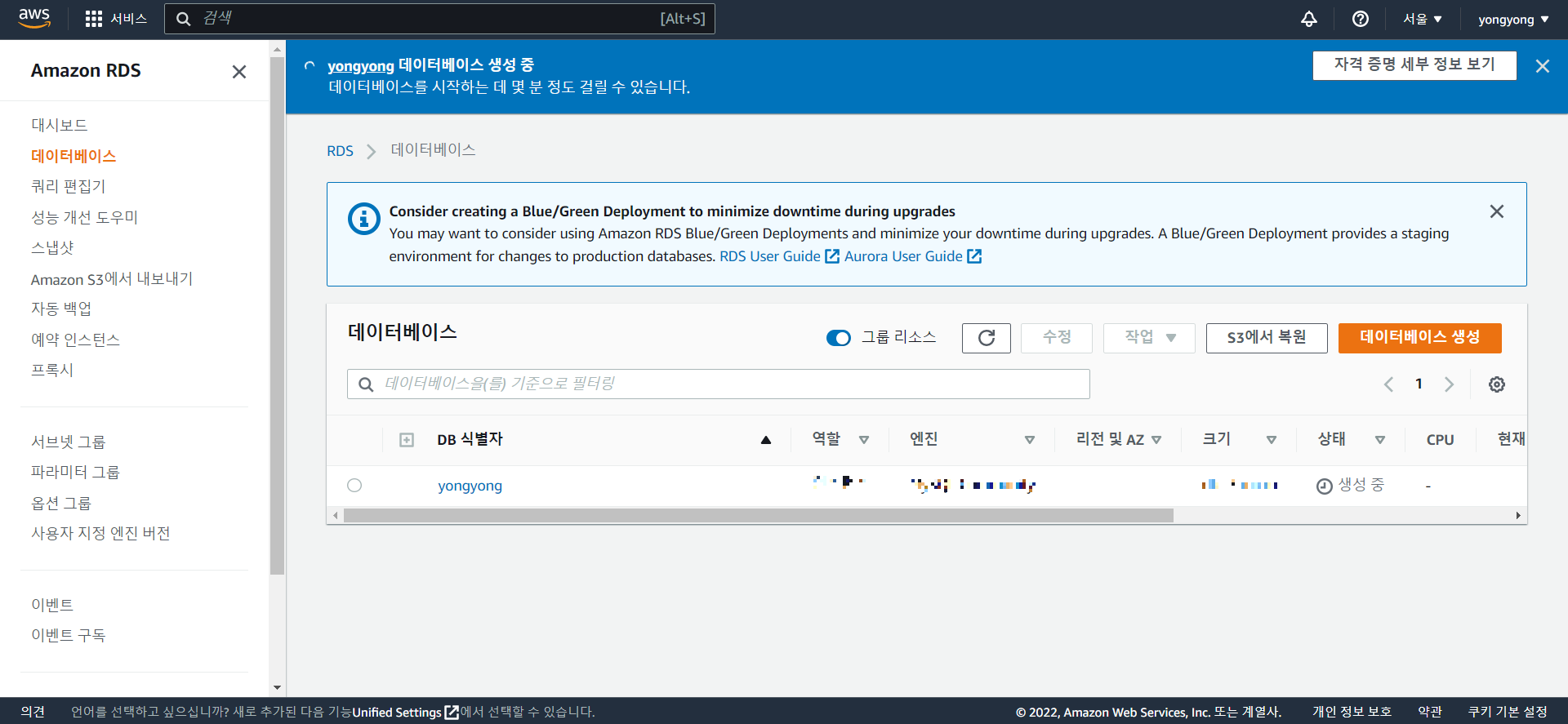Click the AWS logo home icon
The image size is (1568, 724).
pyautogui.click(x=34, y=18)
